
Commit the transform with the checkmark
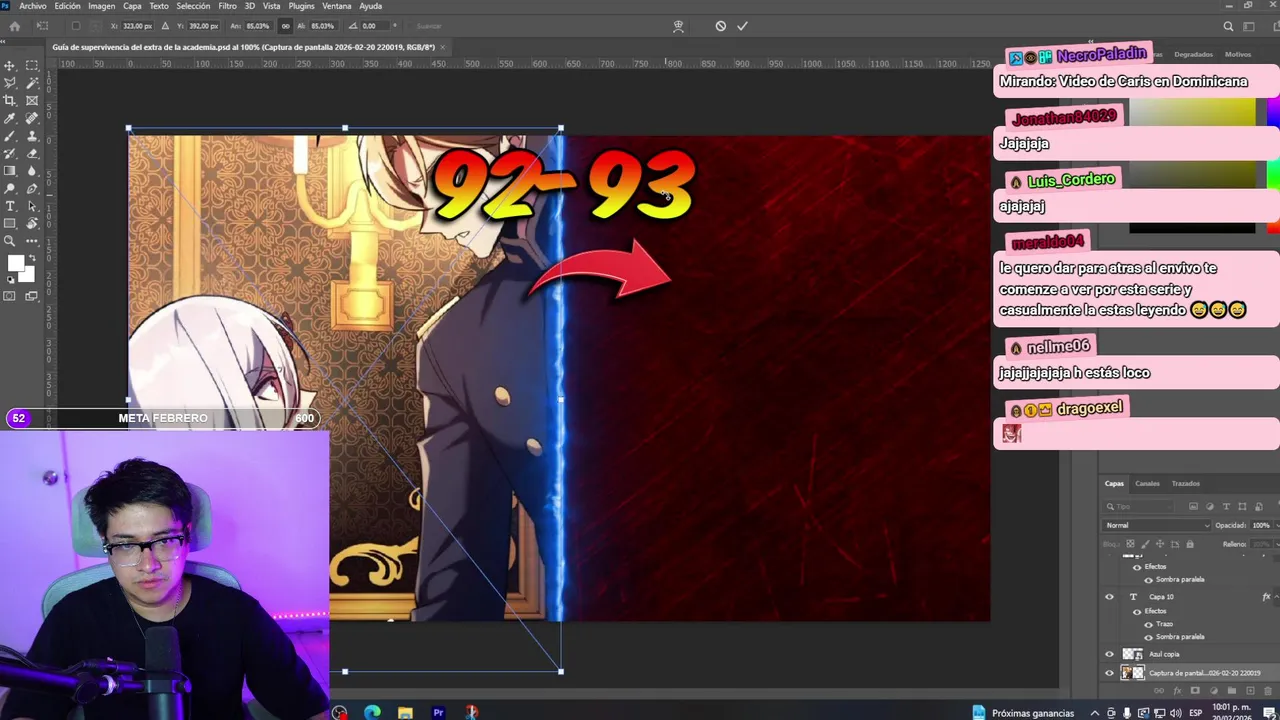pos(742,26)
